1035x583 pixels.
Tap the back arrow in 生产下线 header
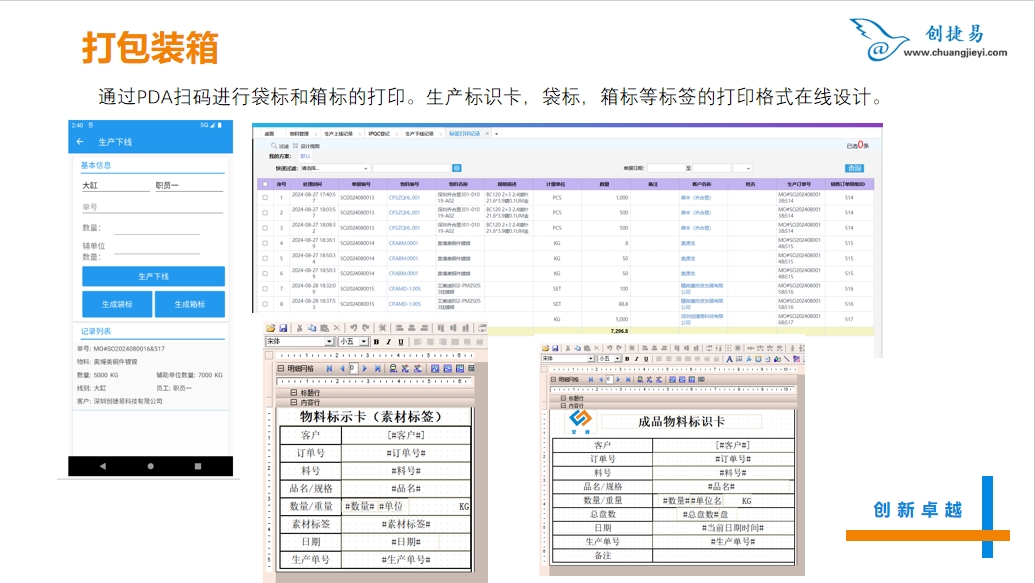click(x=80, y=142)
